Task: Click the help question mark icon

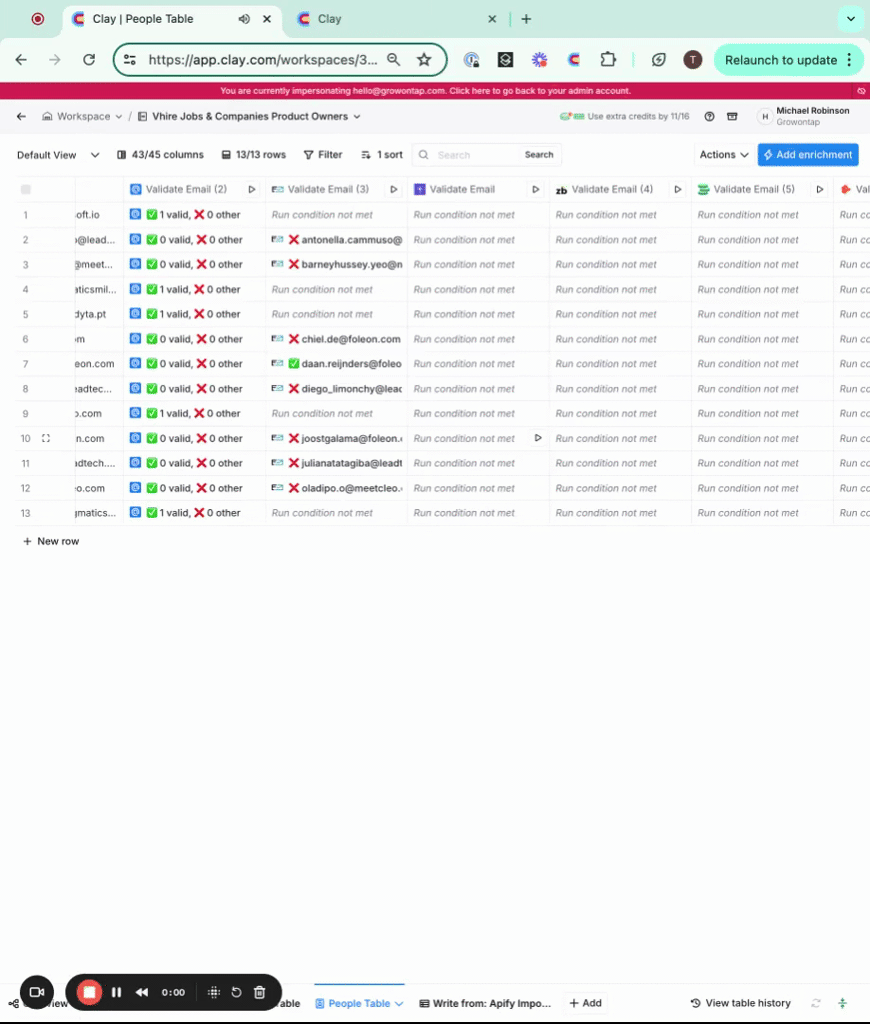Action: click(709, 116)
